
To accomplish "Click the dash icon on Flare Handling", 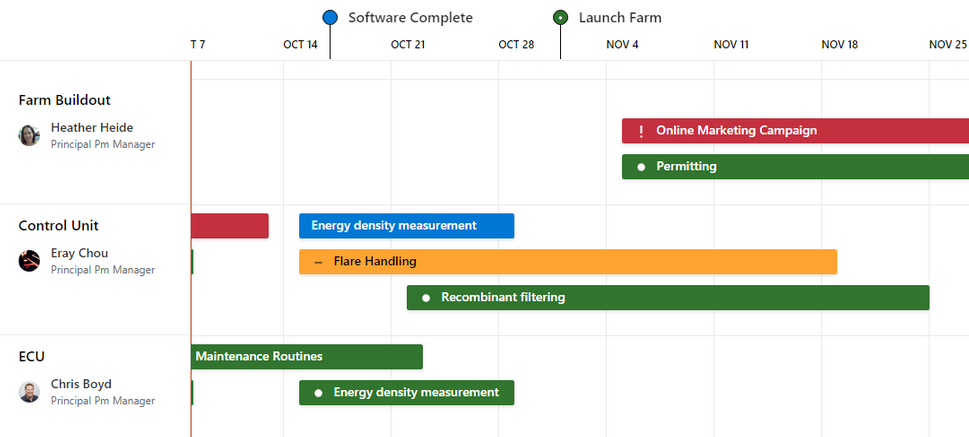I will coord(318,262).
